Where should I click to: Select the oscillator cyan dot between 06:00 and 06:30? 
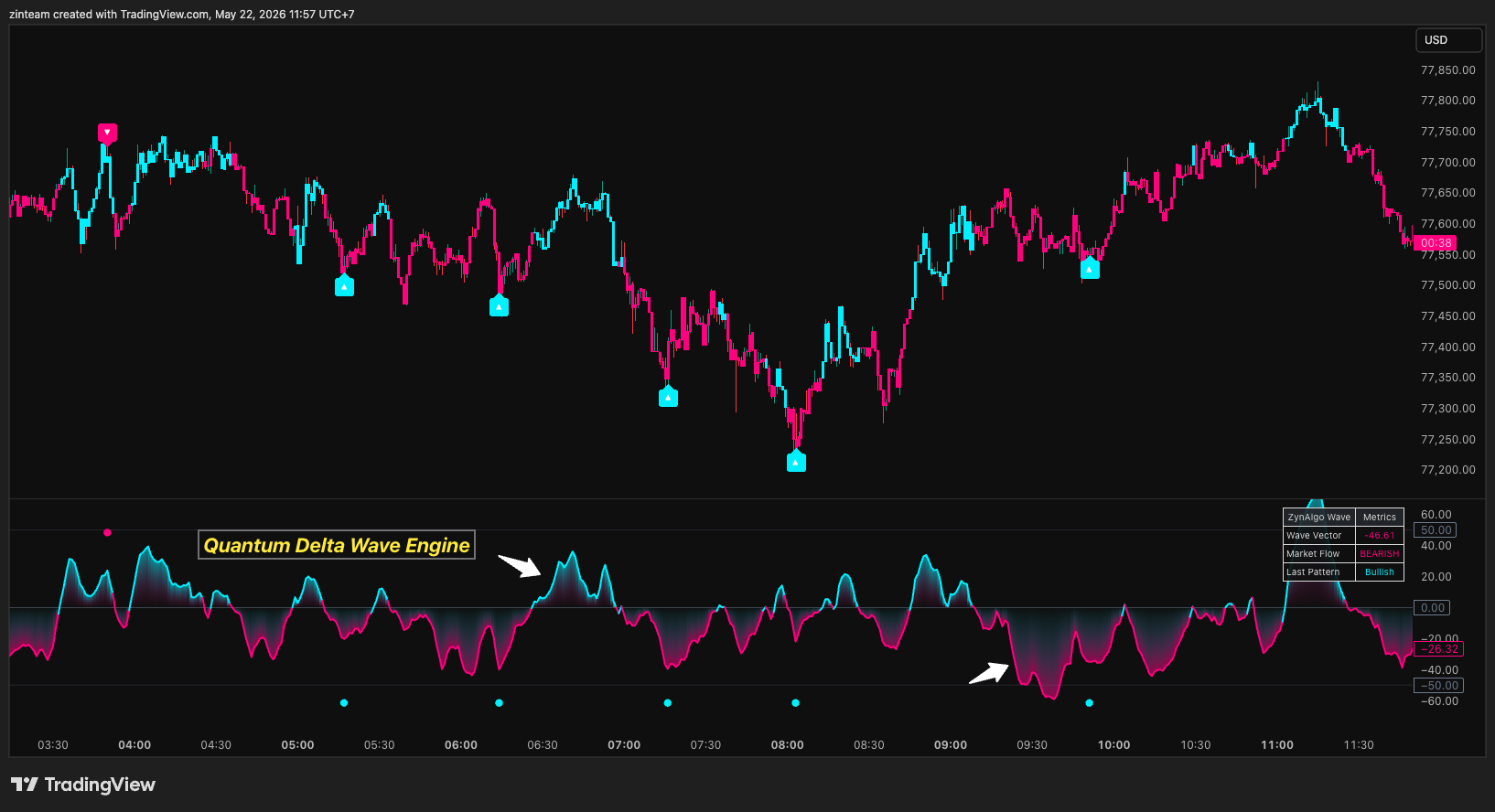499,703
